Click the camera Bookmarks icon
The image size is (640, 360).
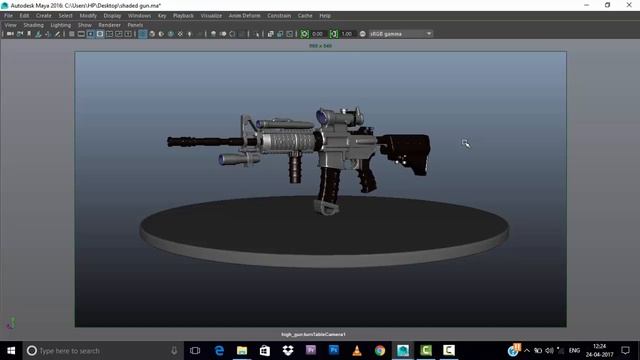[29, 34]
